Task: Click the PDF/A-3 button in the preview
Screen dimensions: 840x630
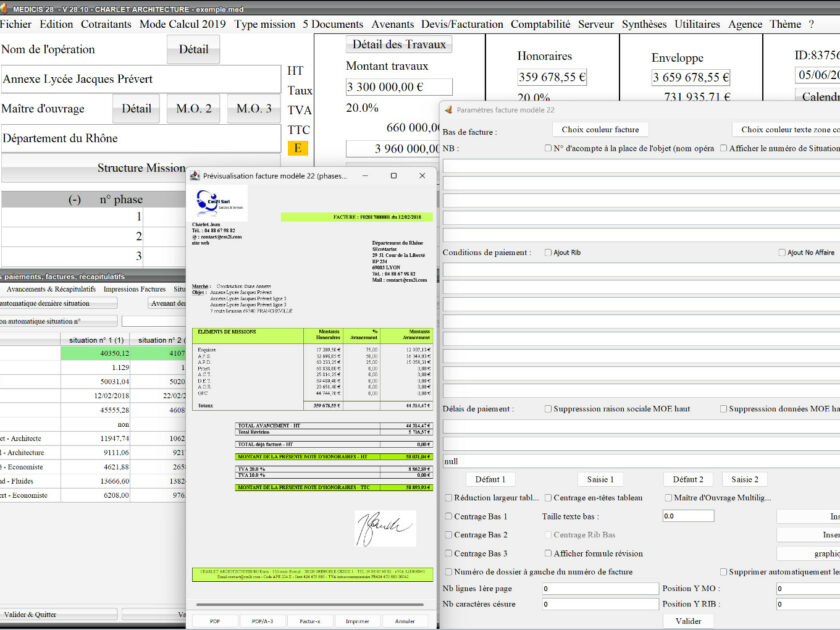Action: [262, 621]
